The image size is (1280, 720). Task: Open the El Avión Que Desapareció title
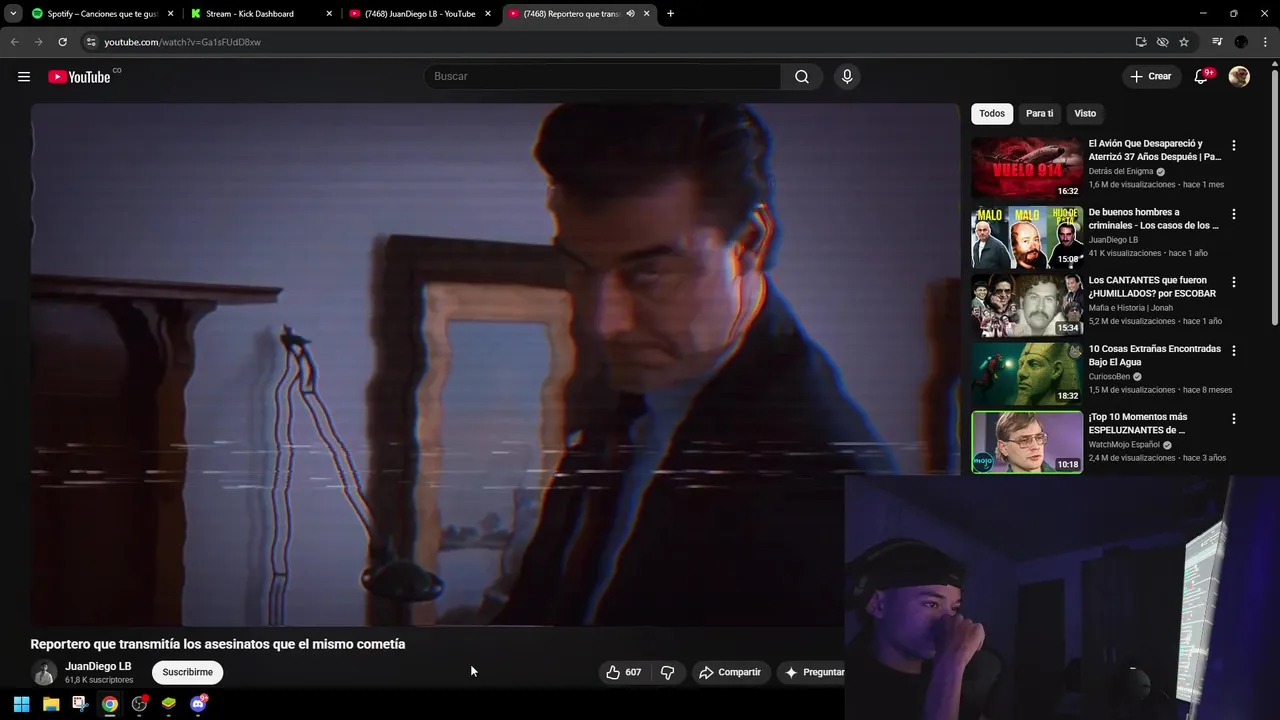pyautogui.click(x=1155, y=150)
